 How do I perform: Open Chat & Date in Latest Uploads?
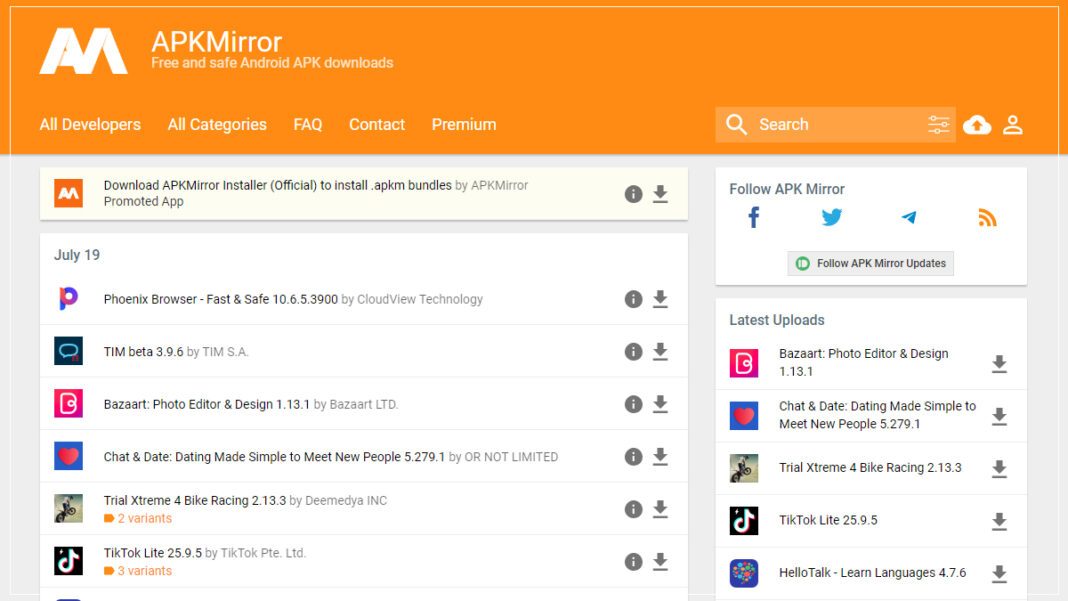click(x=877, y=415)
